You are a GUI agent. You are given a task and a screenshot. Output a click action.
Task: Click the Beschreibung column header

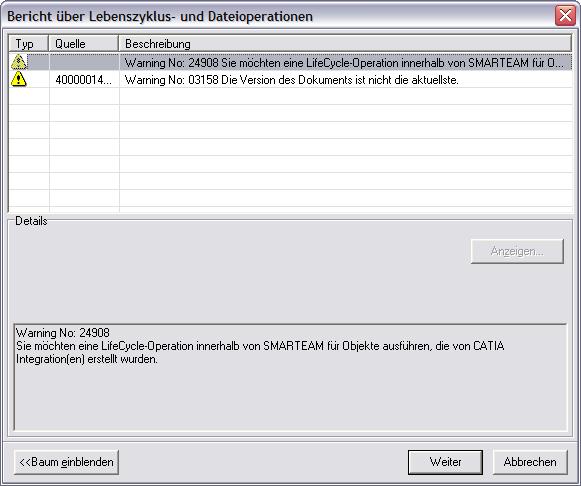(345, 44)
